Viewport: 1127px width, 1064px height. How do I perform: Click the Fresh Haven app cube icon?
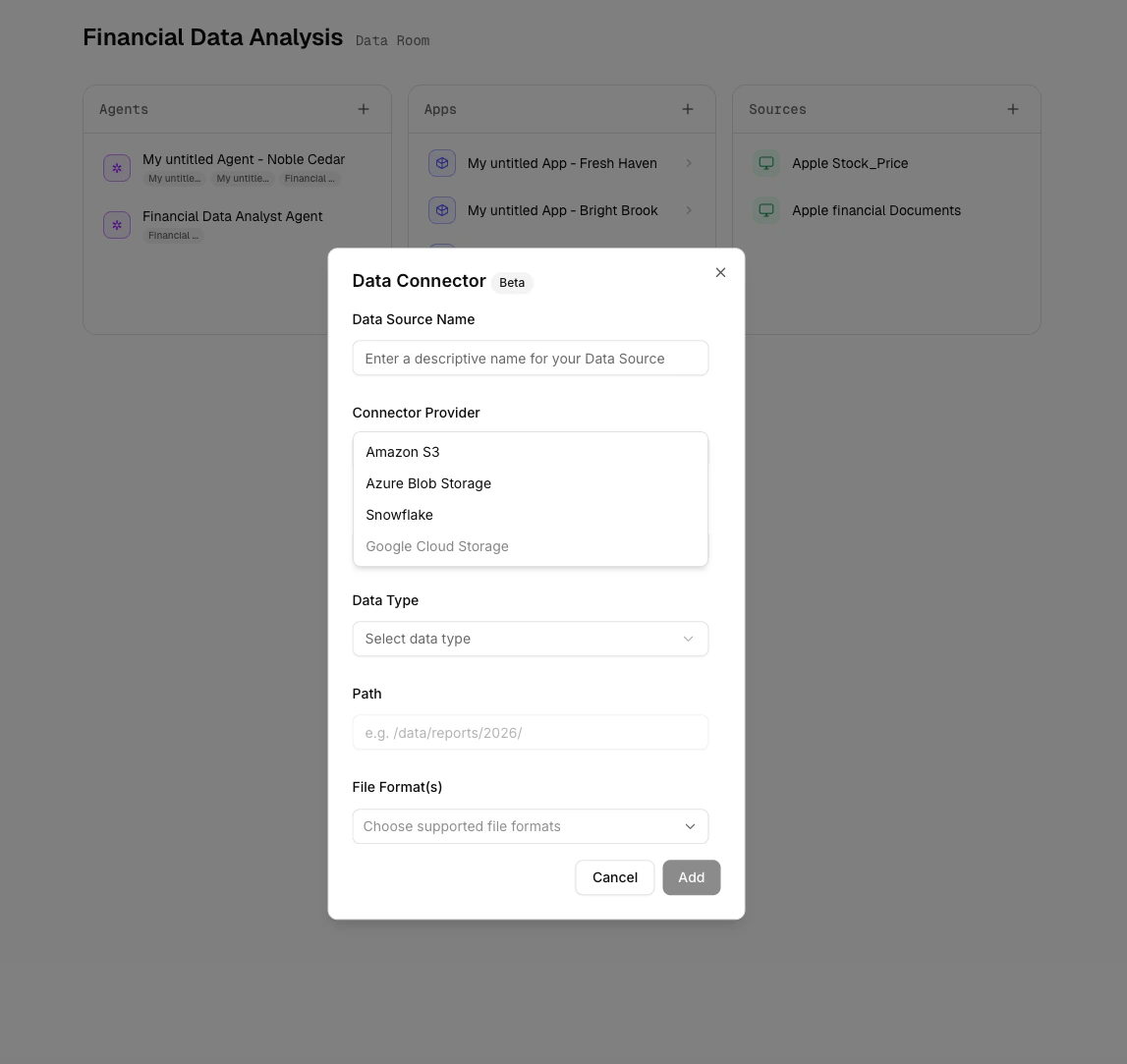pyautogui.click(x=442, y=163)
